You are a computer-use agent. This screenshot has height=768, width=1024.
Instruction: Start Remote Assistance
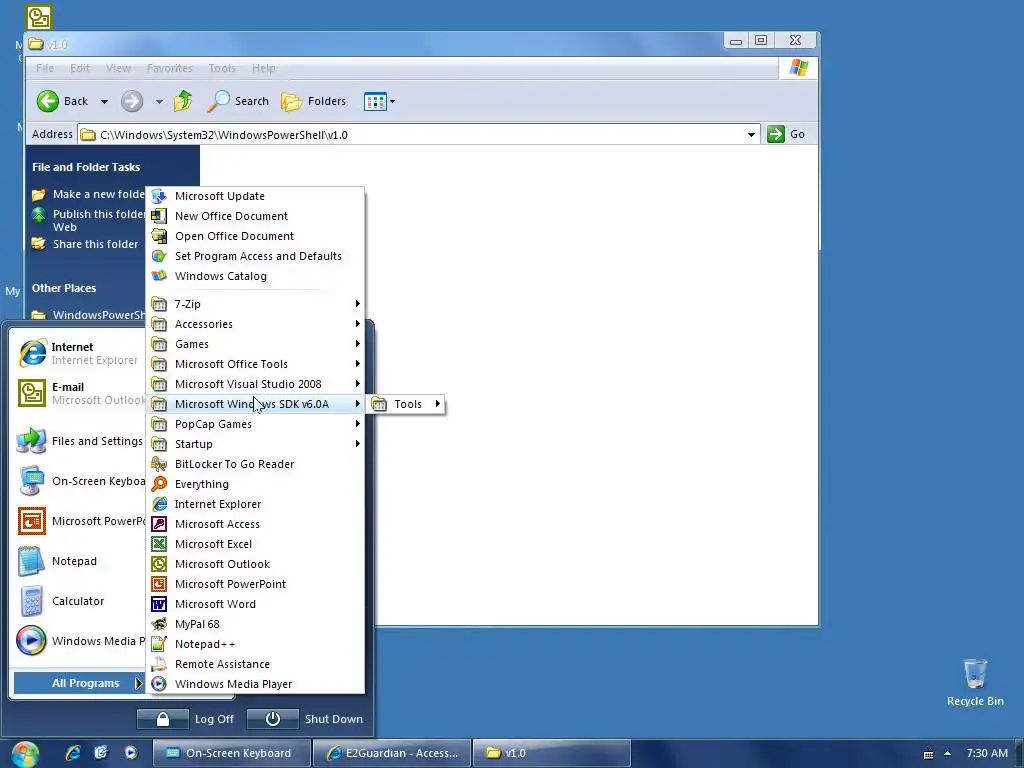[255, 664]
